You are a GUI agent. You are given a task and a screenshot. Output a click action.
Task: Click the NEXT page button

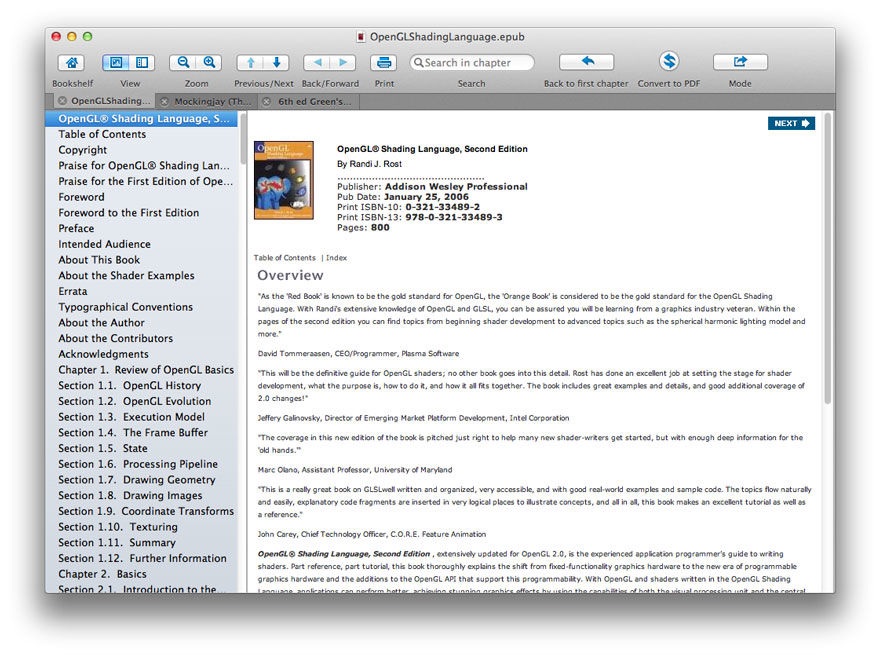click(791, 123)
